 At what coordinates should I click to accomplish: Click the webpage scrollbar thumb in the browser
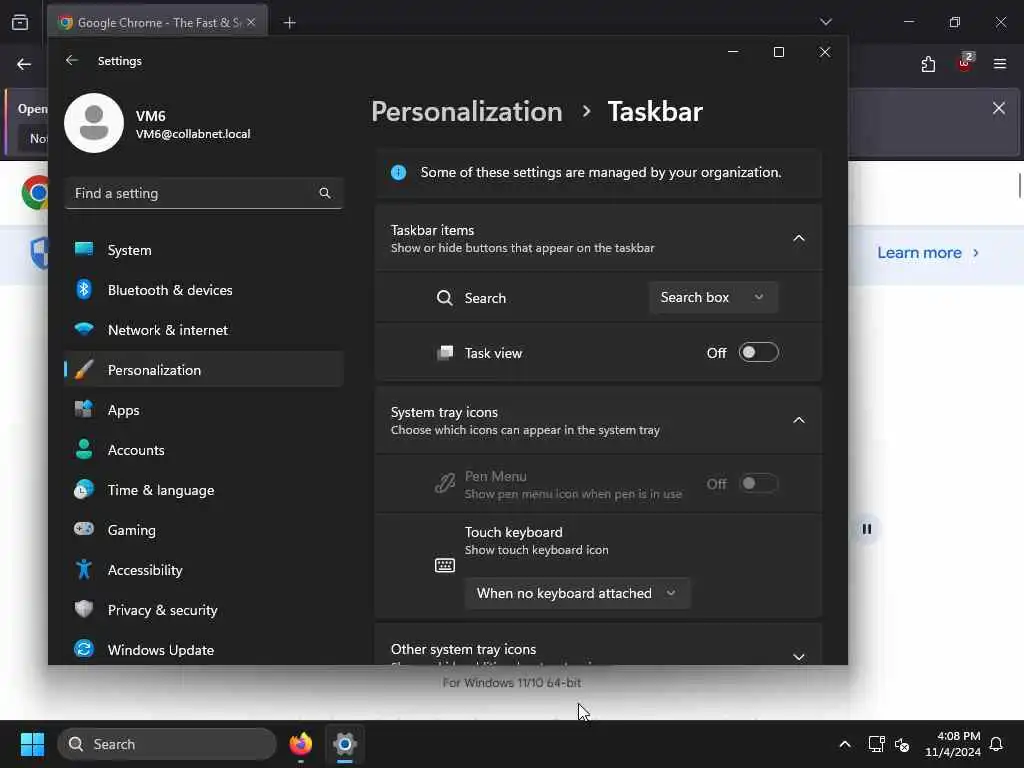[1019, 185]
